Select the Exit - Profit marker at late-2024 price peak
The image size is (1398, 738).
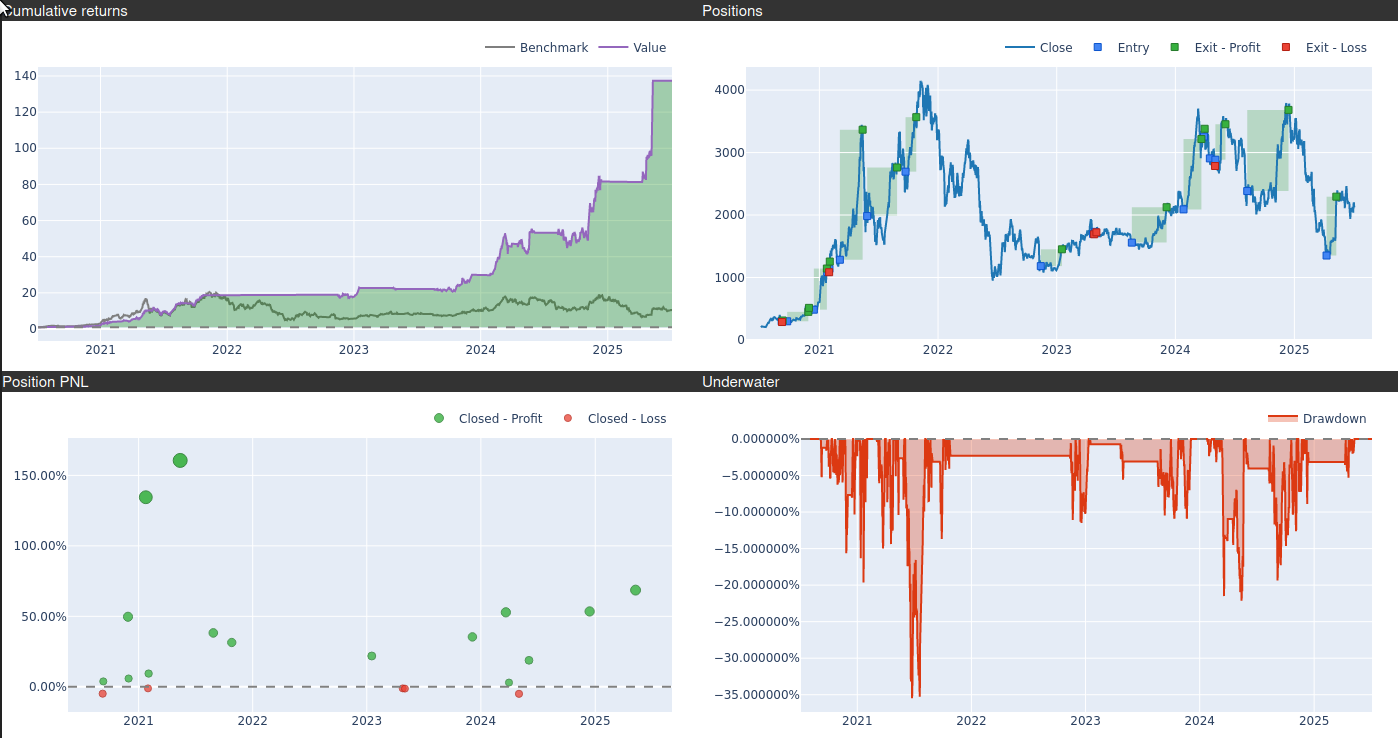pyautogui.click(x=1288, y=110)
